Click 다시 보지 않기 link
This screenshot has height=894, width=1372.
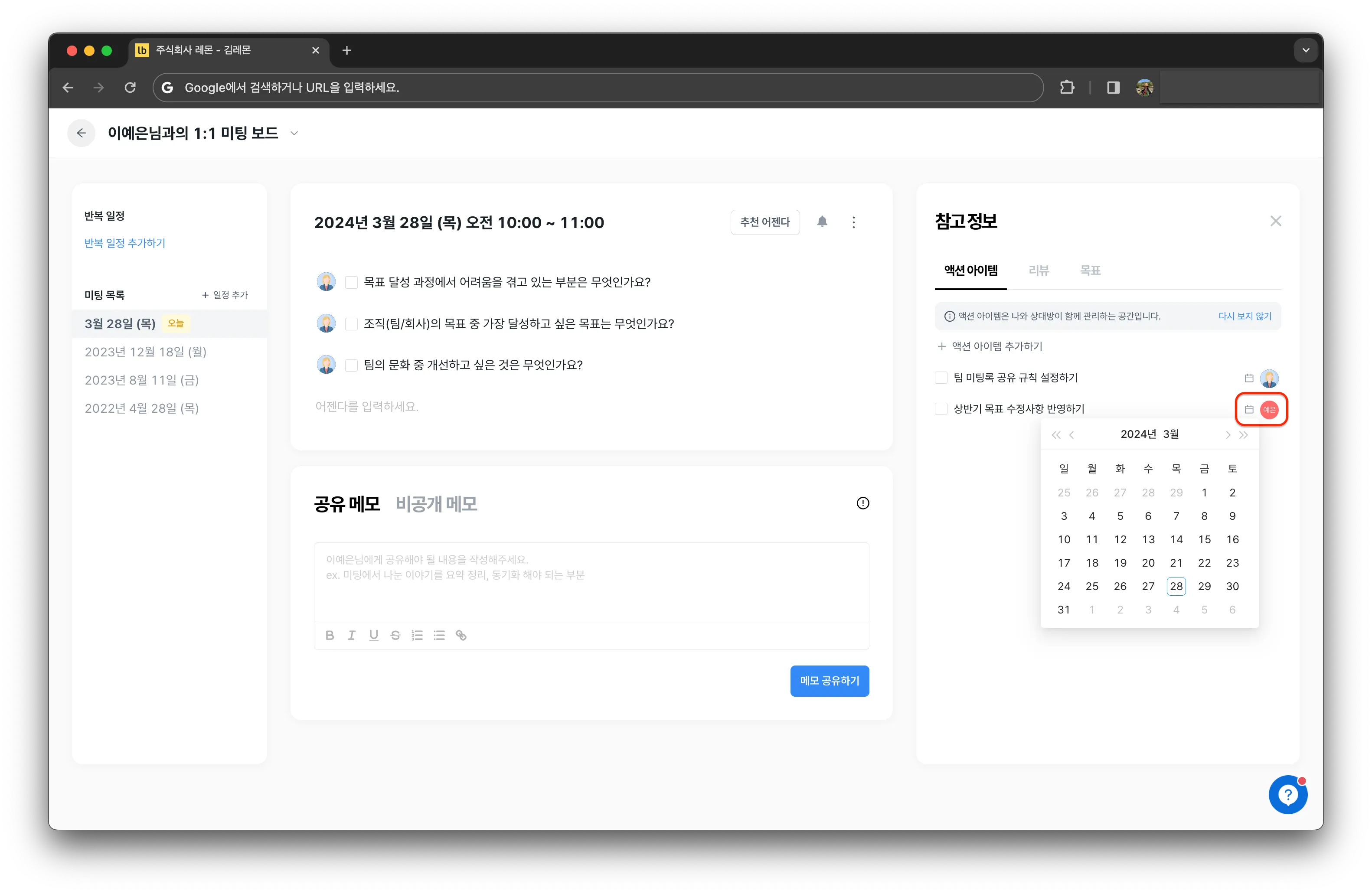[x=1245, y=316]
